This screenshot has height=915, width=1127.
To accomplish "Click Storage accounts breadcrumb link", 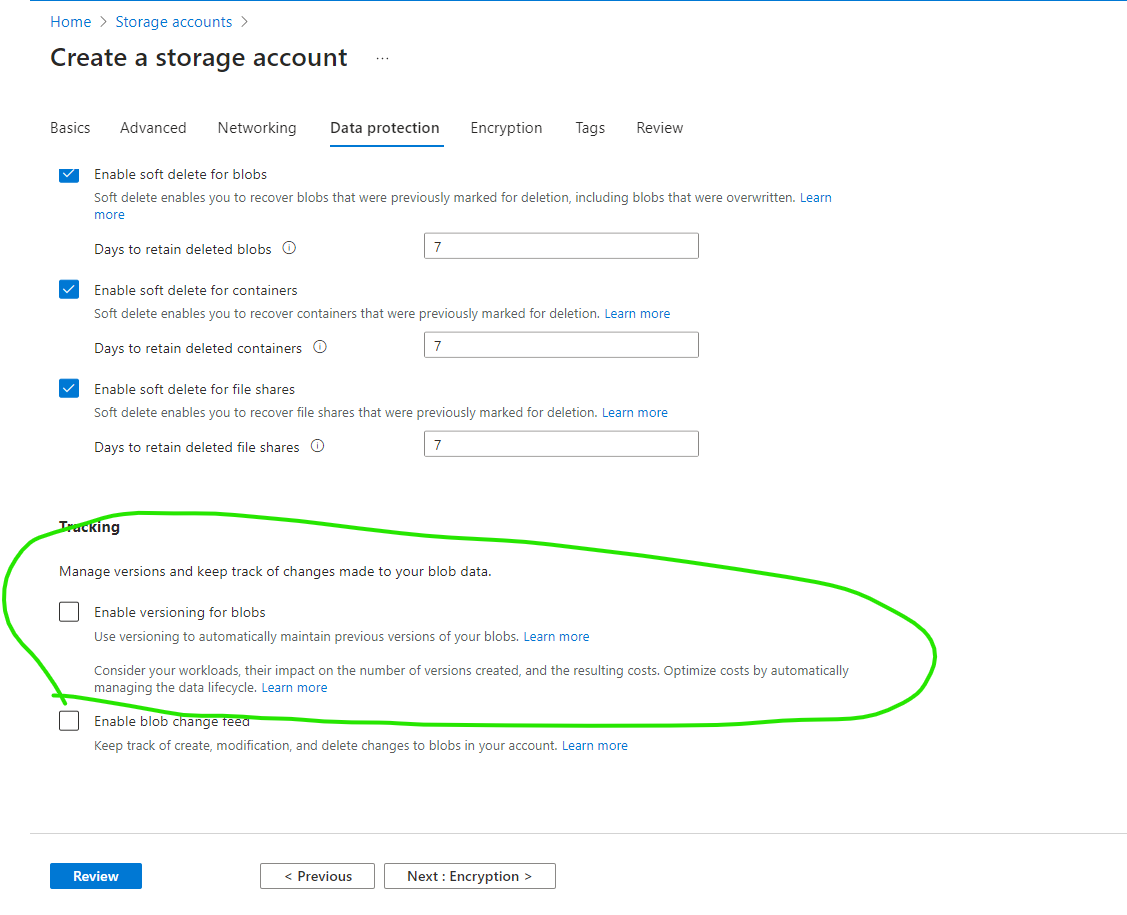I will pyautogui.click(x=174, y=22).
